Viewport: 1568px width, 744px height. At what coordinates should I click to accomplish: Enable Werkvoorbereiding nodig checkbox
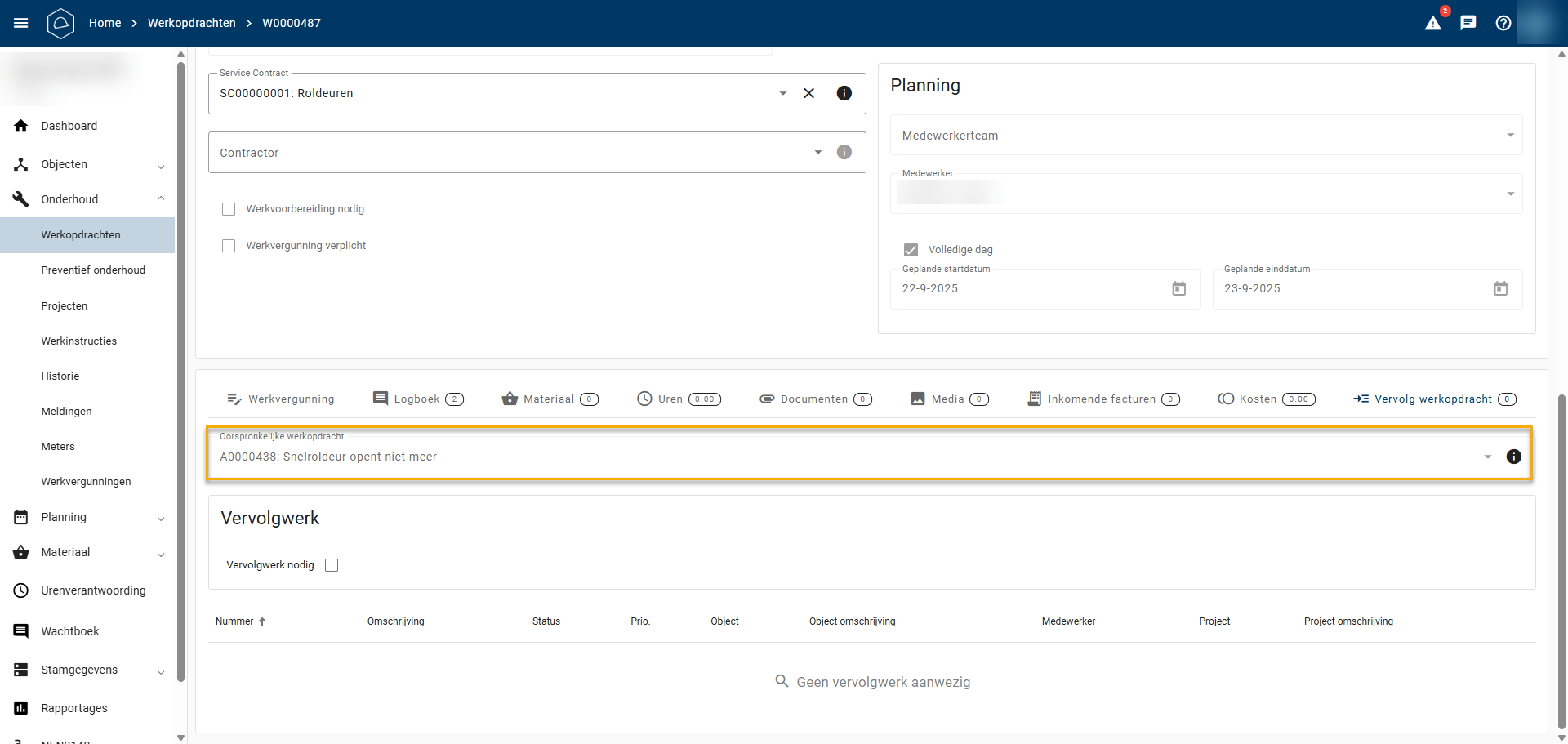(x=229, y=209)
